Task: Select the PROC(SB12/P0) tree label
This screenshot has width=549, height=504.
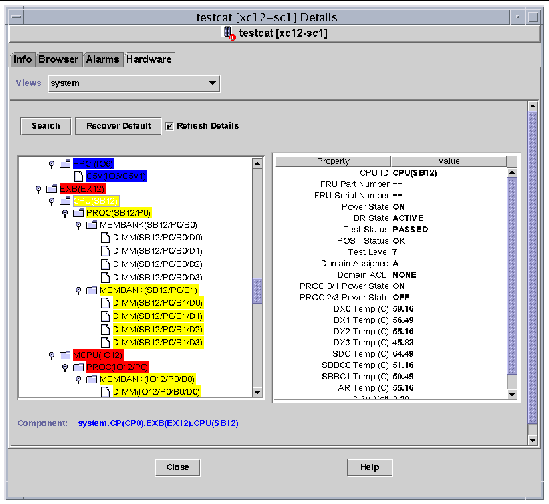Action: (119, 213)
